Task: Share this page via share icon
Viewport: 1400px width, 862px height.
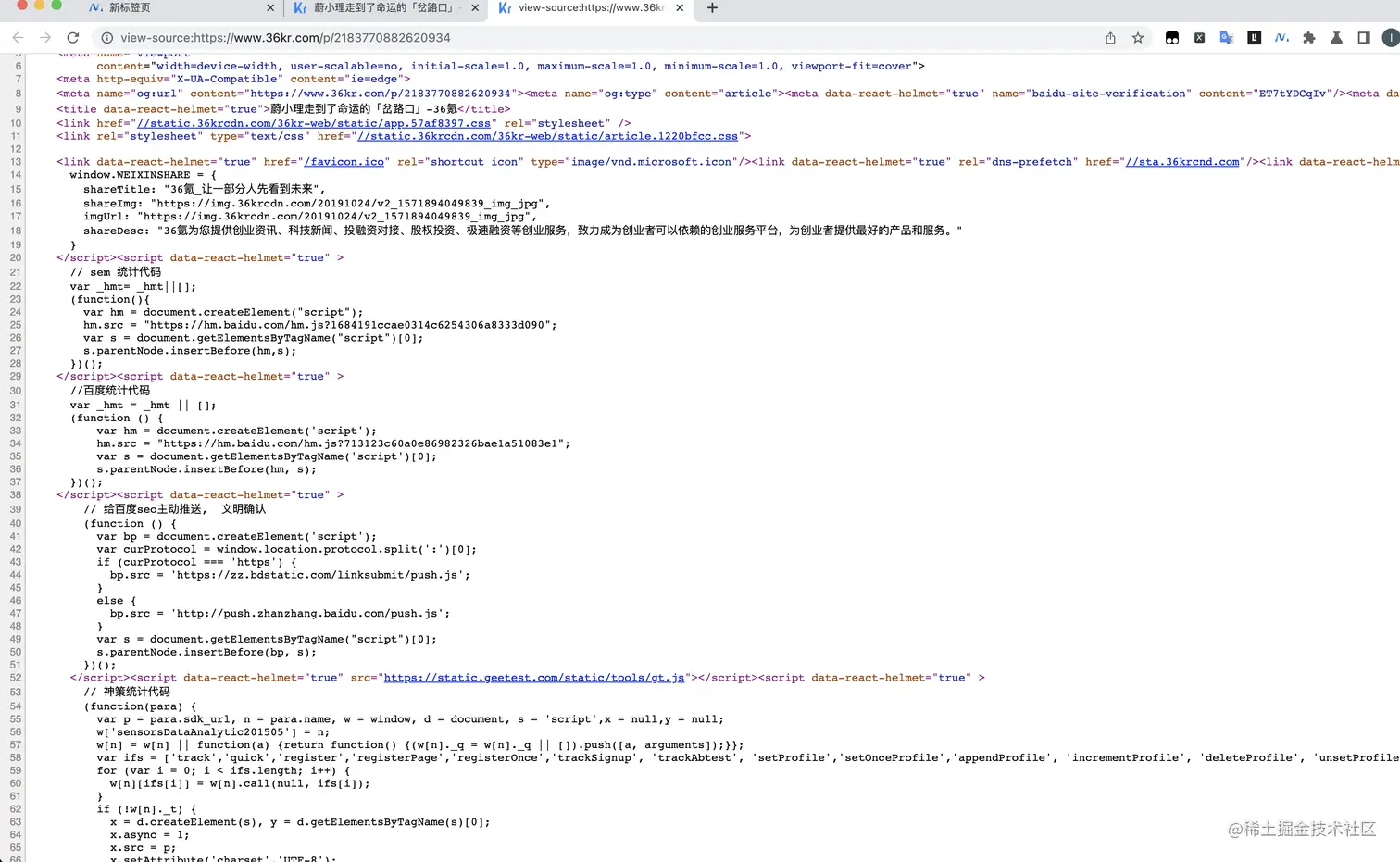Action: [1110, 38]
